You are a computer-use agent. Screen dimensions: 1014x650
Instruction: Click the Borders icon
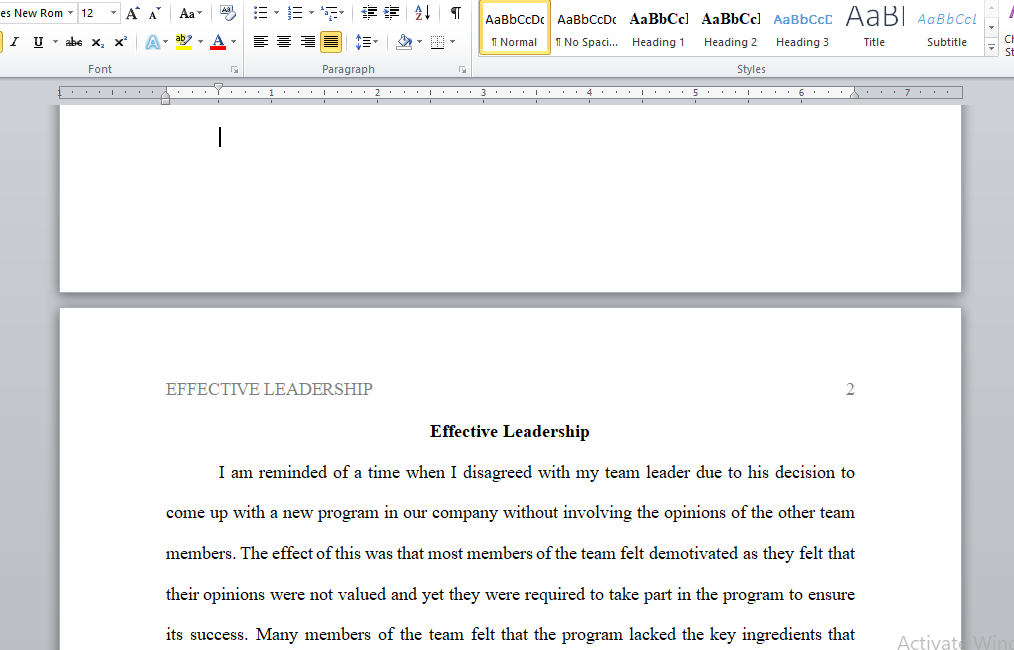coord(438,42)
